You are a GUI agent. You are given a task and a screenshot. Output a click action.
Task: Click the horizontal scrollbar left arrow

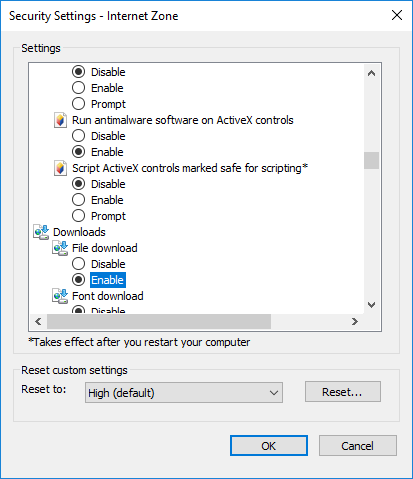click(38, 321)
